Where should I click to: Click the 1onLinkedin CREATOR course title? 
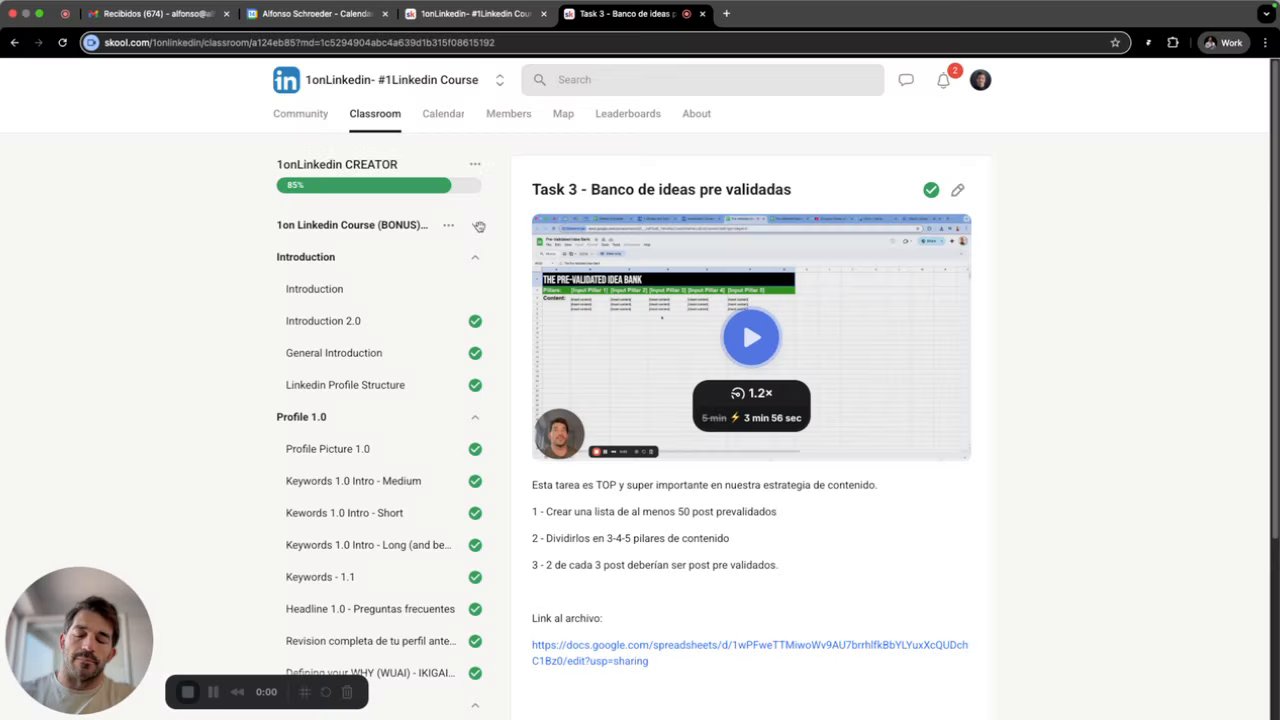337,164
